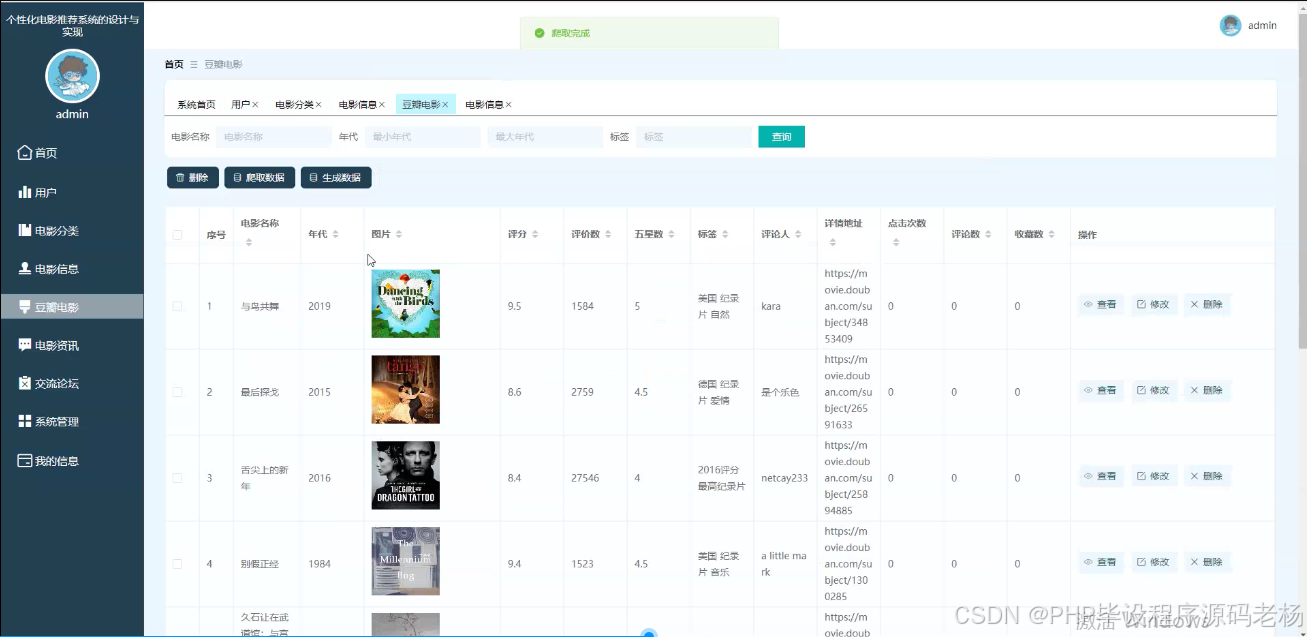The width and height of the screenshot is (1307, 637).
Task: Click 首页 in the breadcrumb
Action: (174, 64)
